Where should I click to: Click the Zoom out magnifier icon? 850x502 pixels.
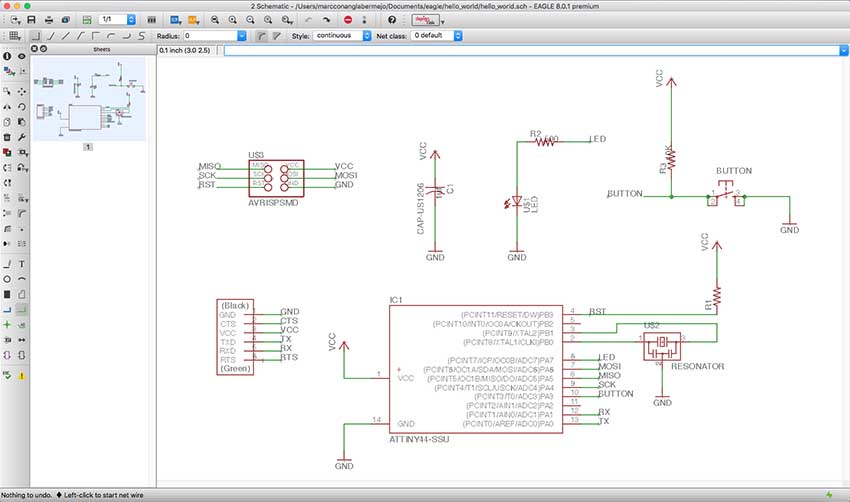coord(250,20)
